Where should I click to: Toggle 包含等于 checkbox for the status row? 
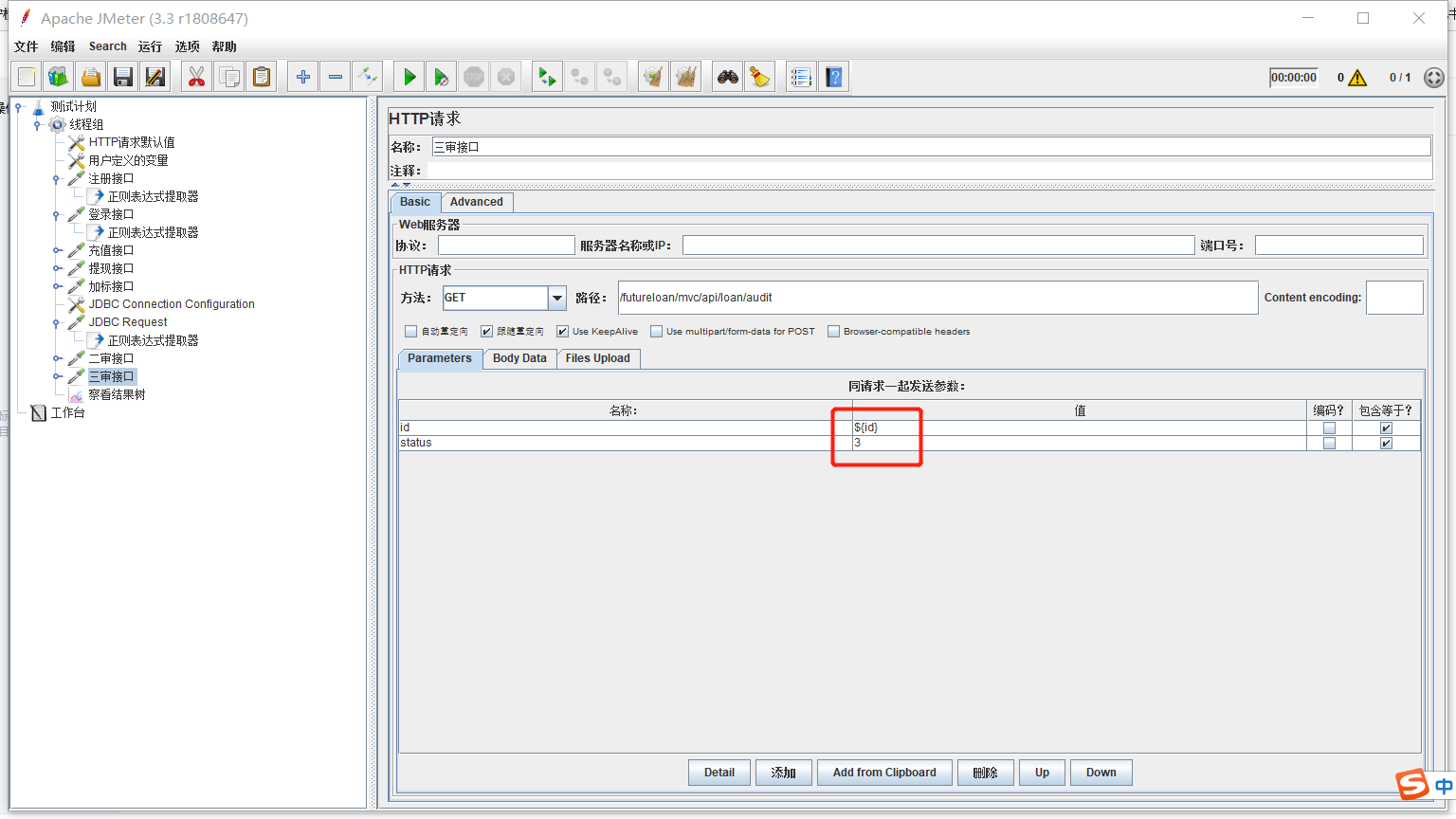click(1386, 444)
